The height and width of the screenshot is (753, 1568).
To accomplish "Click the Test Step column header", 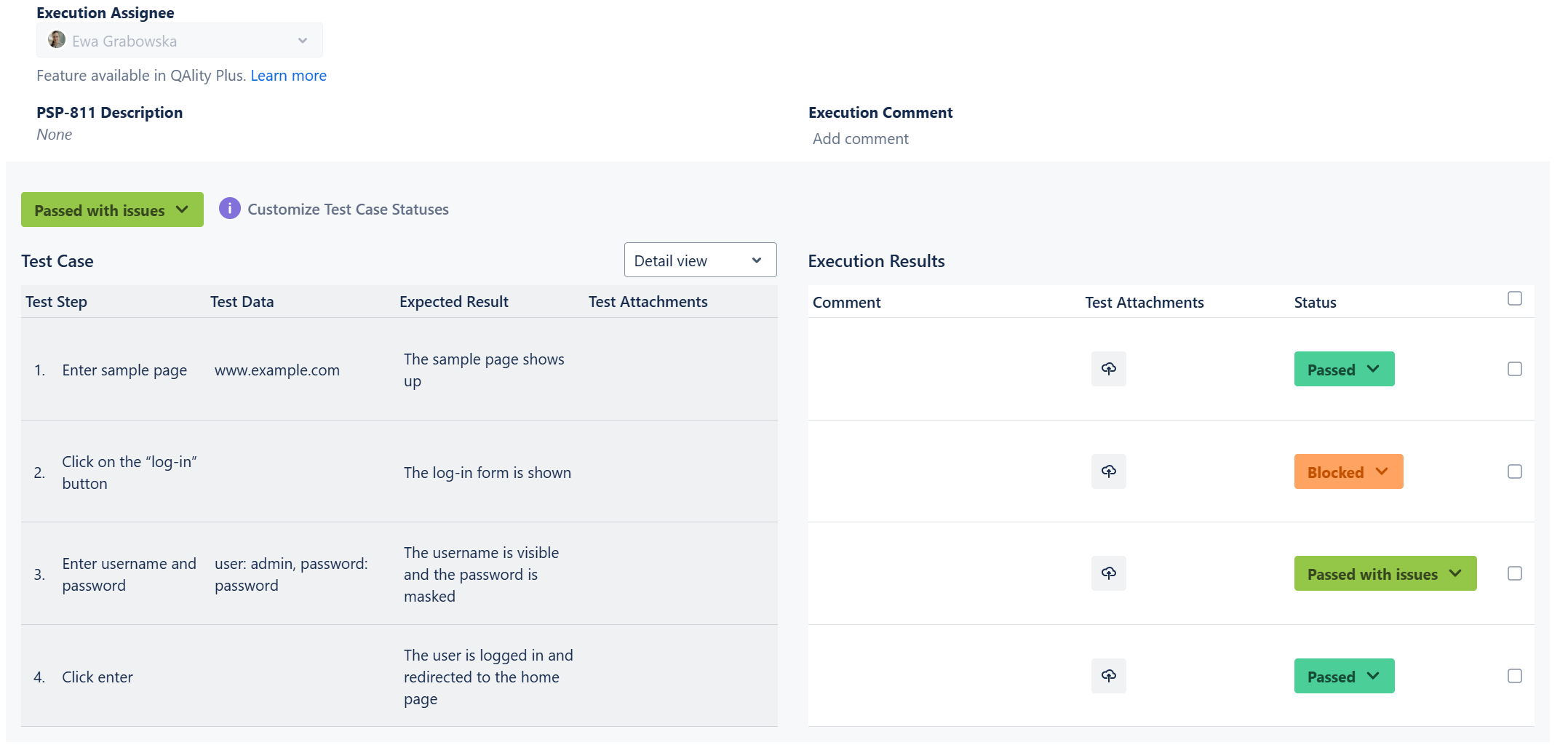I will 56,302.
